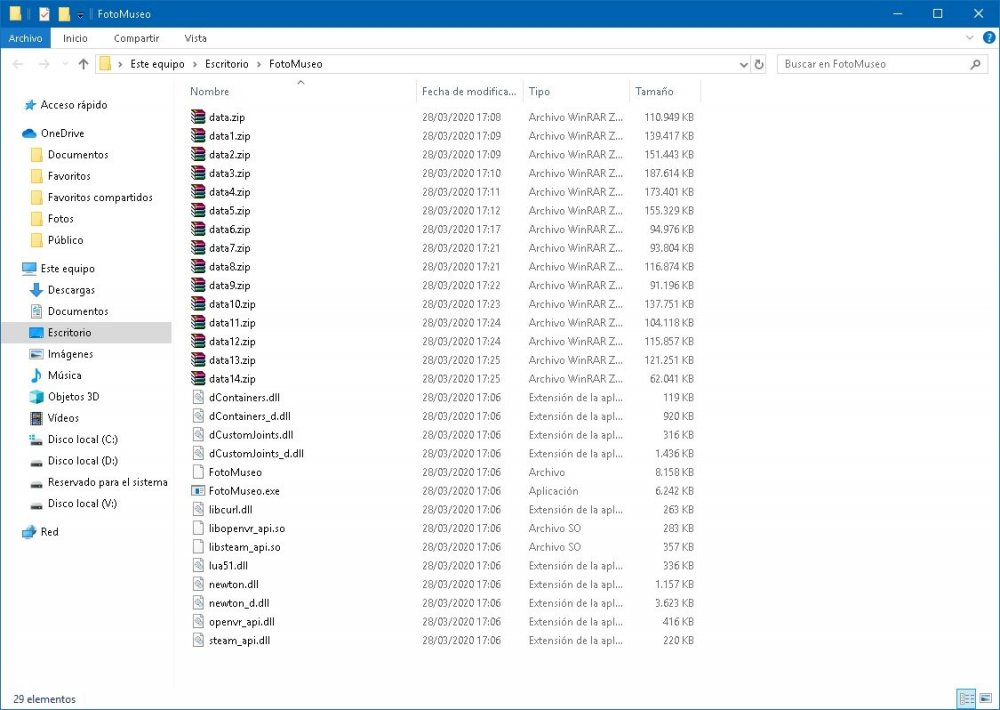Viewport: 1000px width, 710px height.
Task: Select OneDrive cloud in the navigation pane
Action: 62,133
